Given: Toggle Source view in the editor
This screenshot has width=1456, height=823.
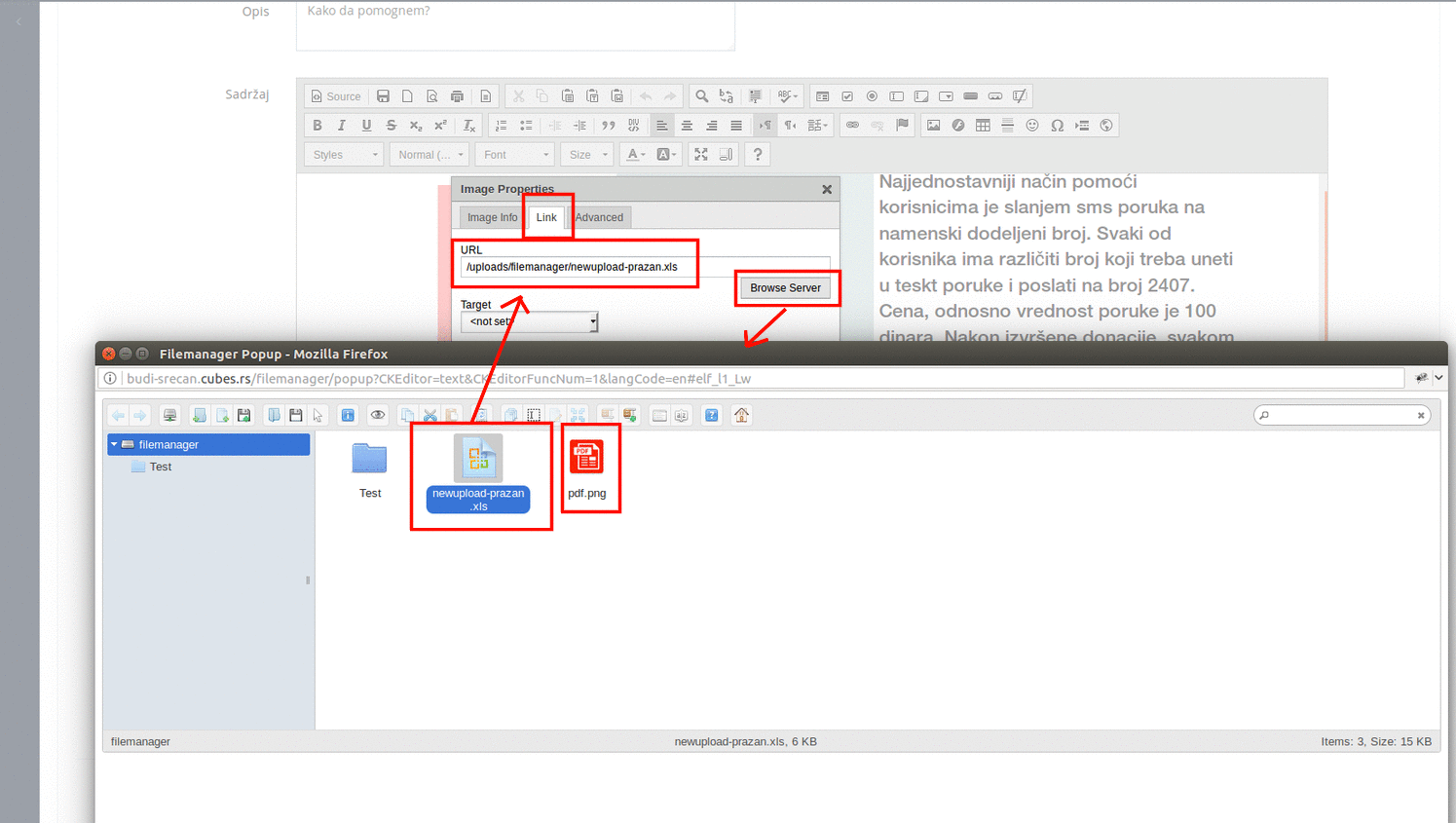Looking at the screenshot, I should pos(335,96).
